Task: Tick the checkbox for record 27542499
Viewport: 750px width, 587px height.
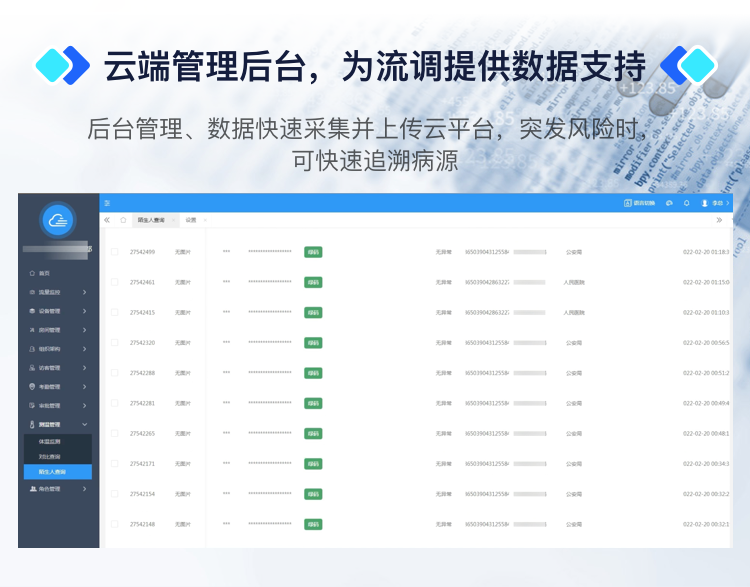Action: (x=114, y=252)
